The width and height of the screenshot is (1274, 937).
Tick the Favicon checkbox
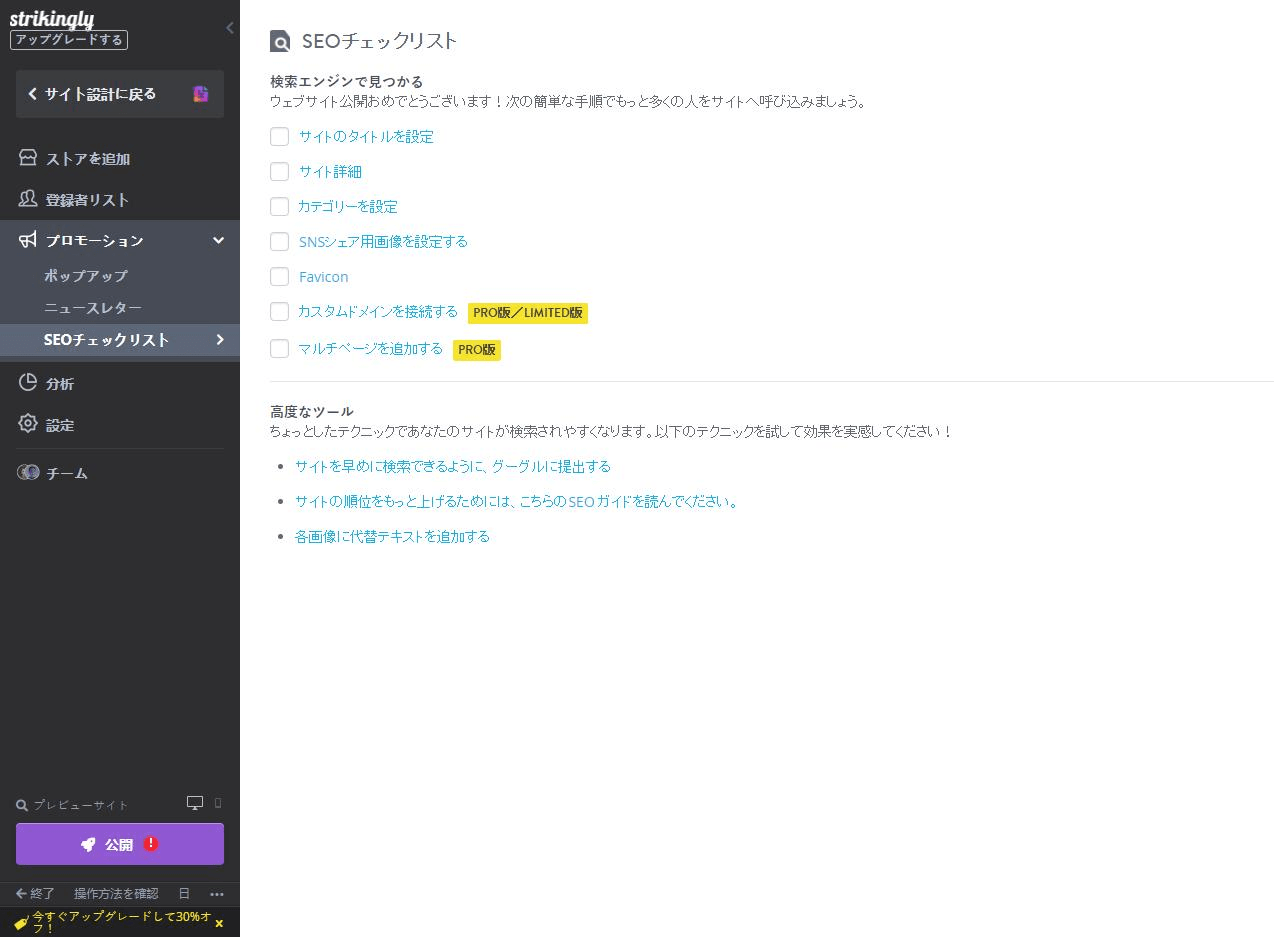279,276
